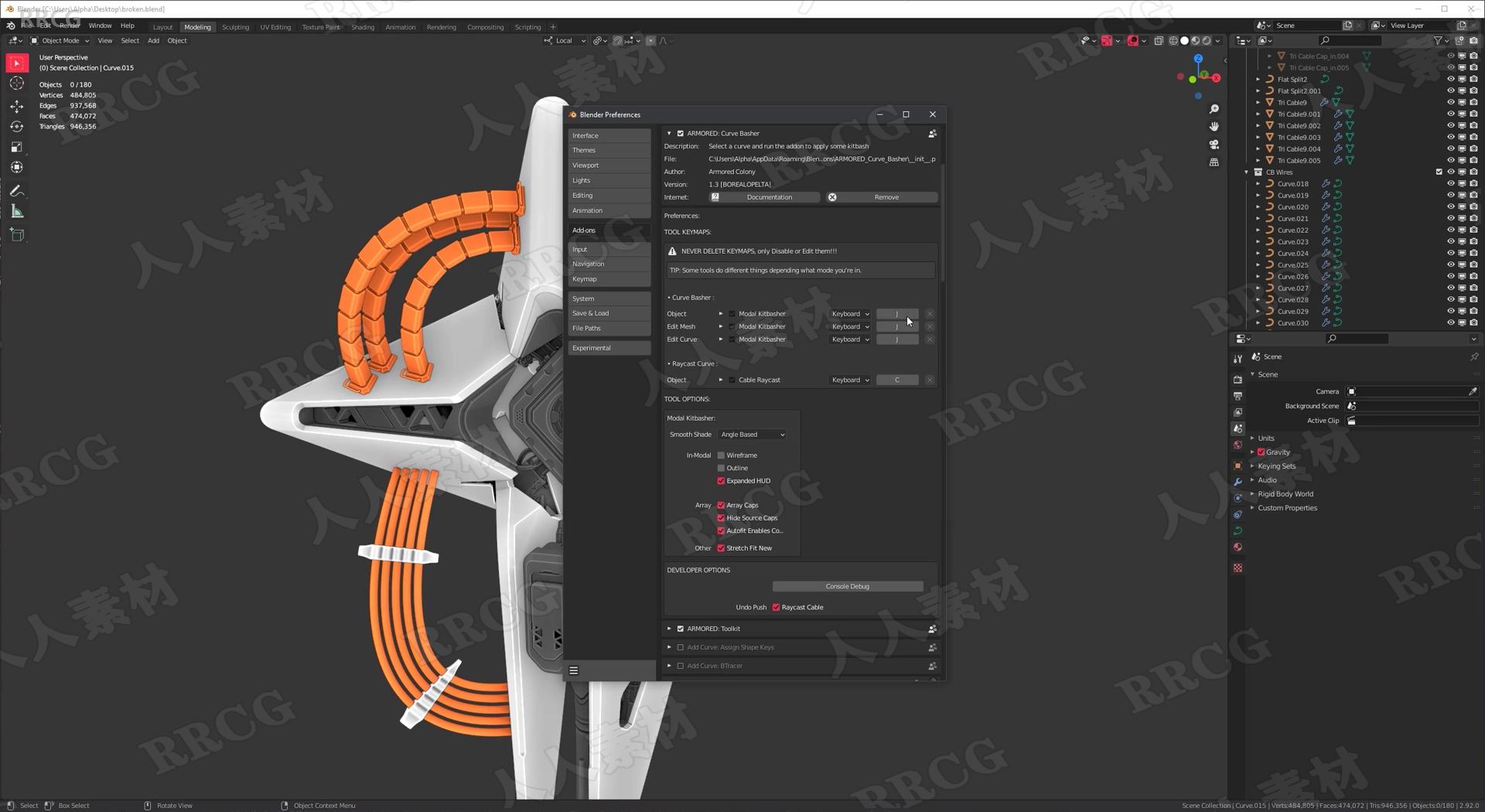This screenshot has height=812, width=1485.
Task: Select the Scale tool in viewport toolbar
Action: pyautogui.click(x=17, y=147)
